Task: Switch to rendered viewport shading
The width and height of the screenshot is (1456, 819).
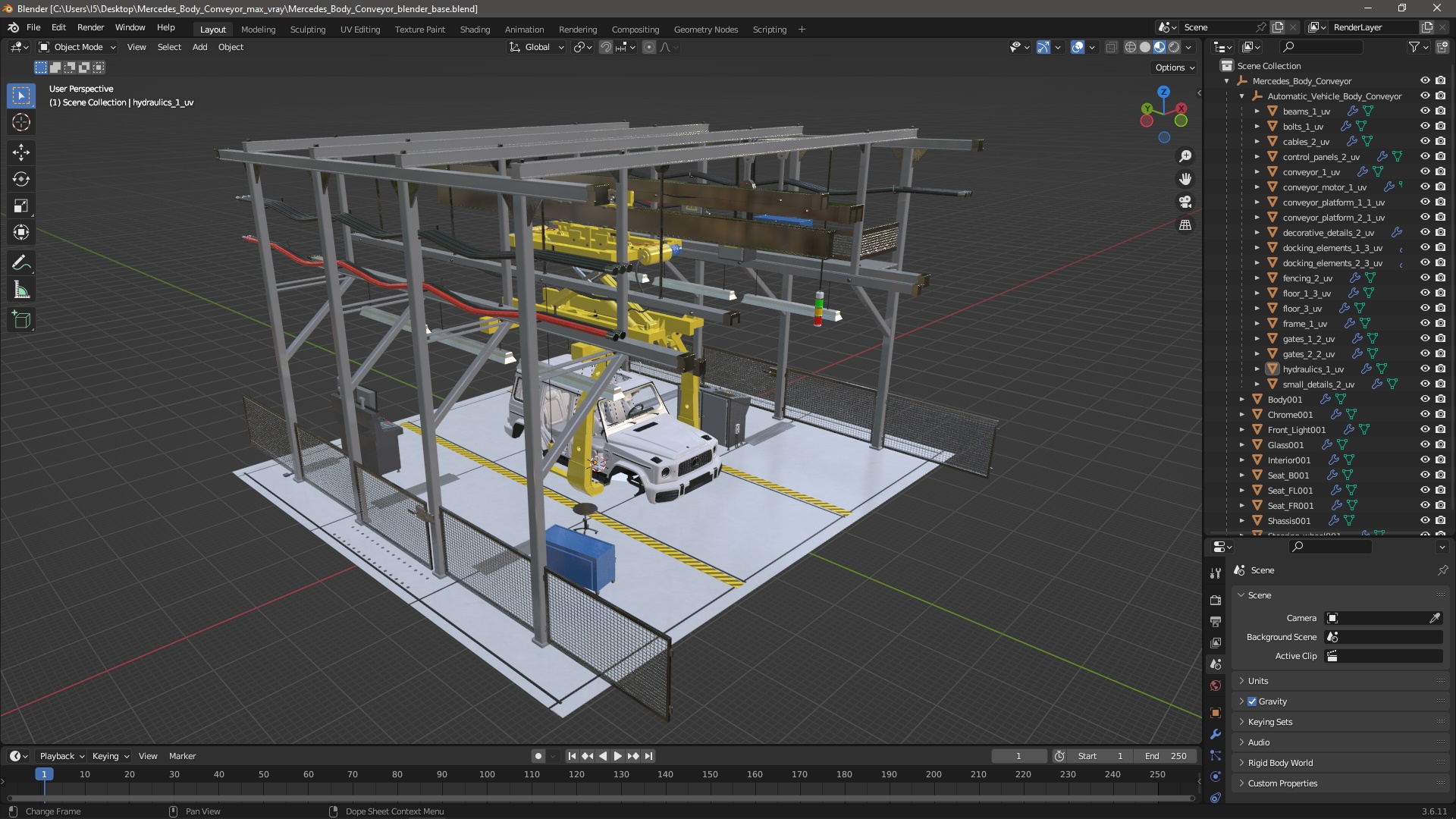Action: tap(1174, 47)
